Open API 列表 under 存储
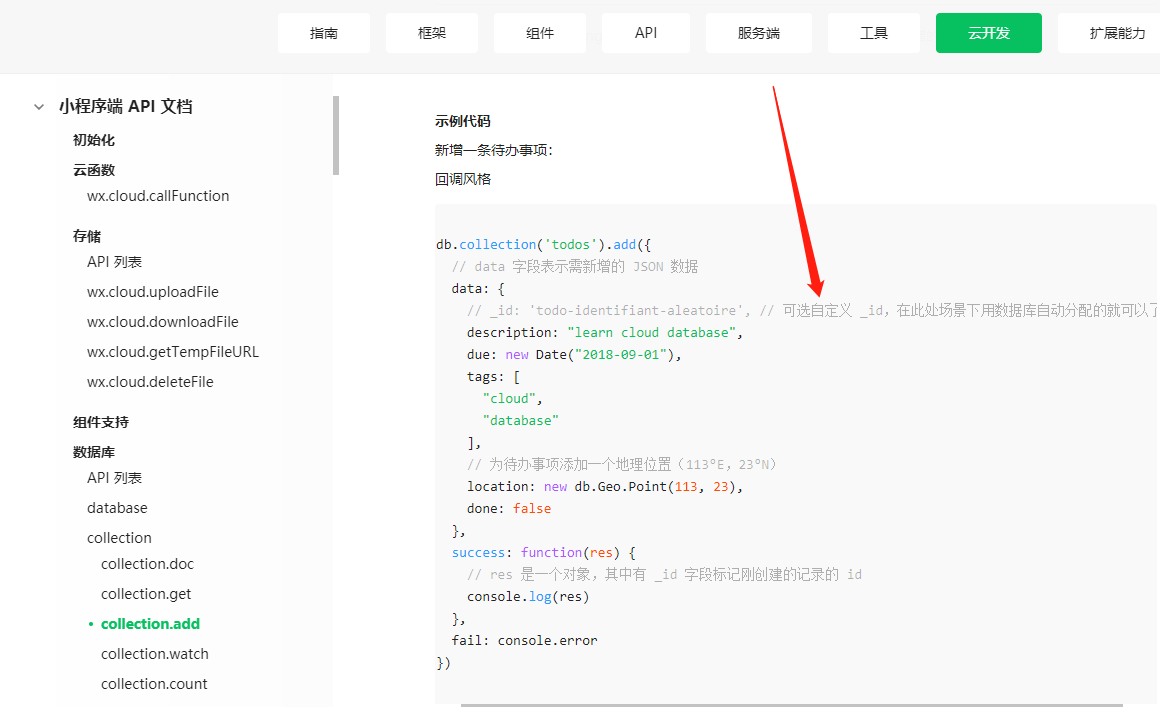 (115, 262)
